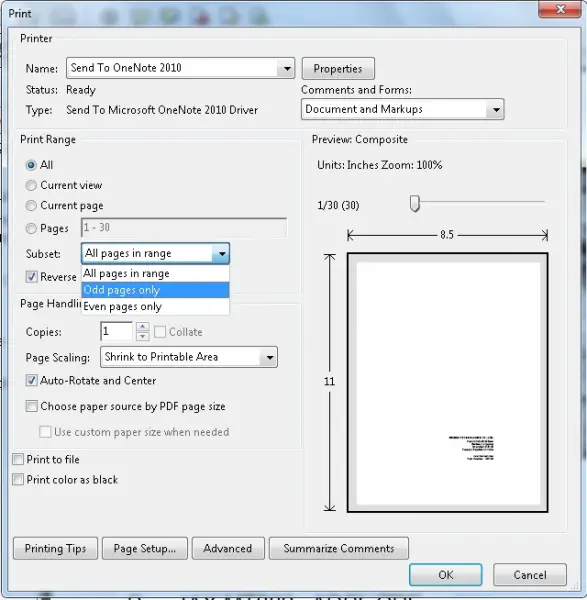
Task: Open the Advanced print settings
Action: (228, 548)
